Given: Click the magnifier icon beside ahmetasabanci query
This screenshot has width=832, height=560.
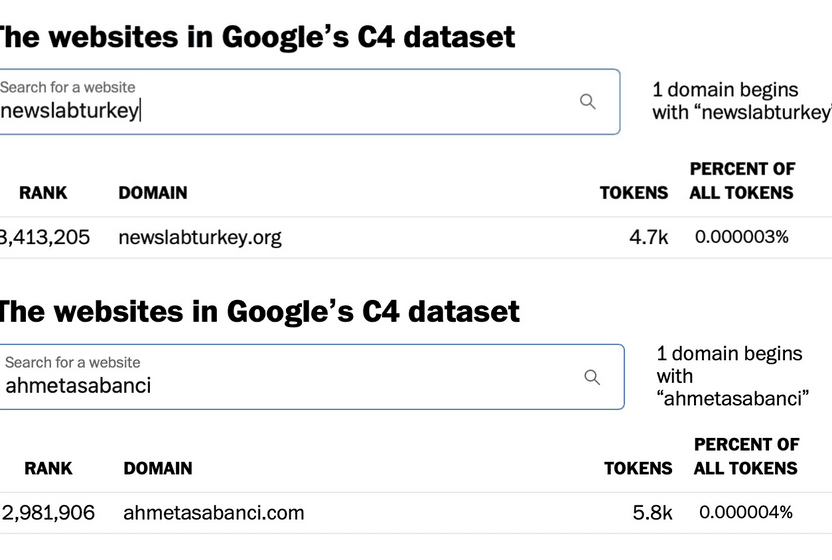Looking at the screenshot, I should [592, 377].
